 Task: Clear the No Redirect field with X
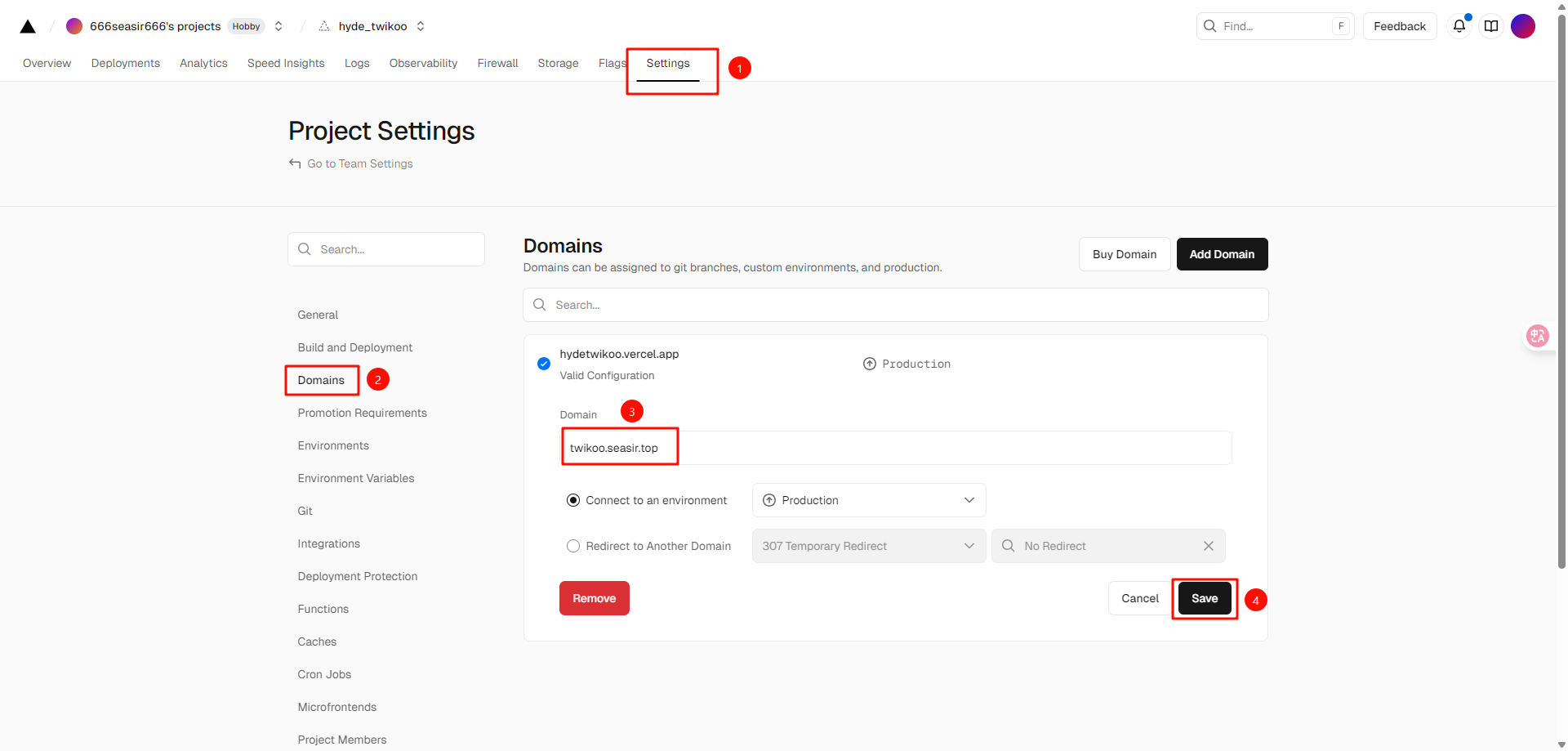tap(1209, 546)
